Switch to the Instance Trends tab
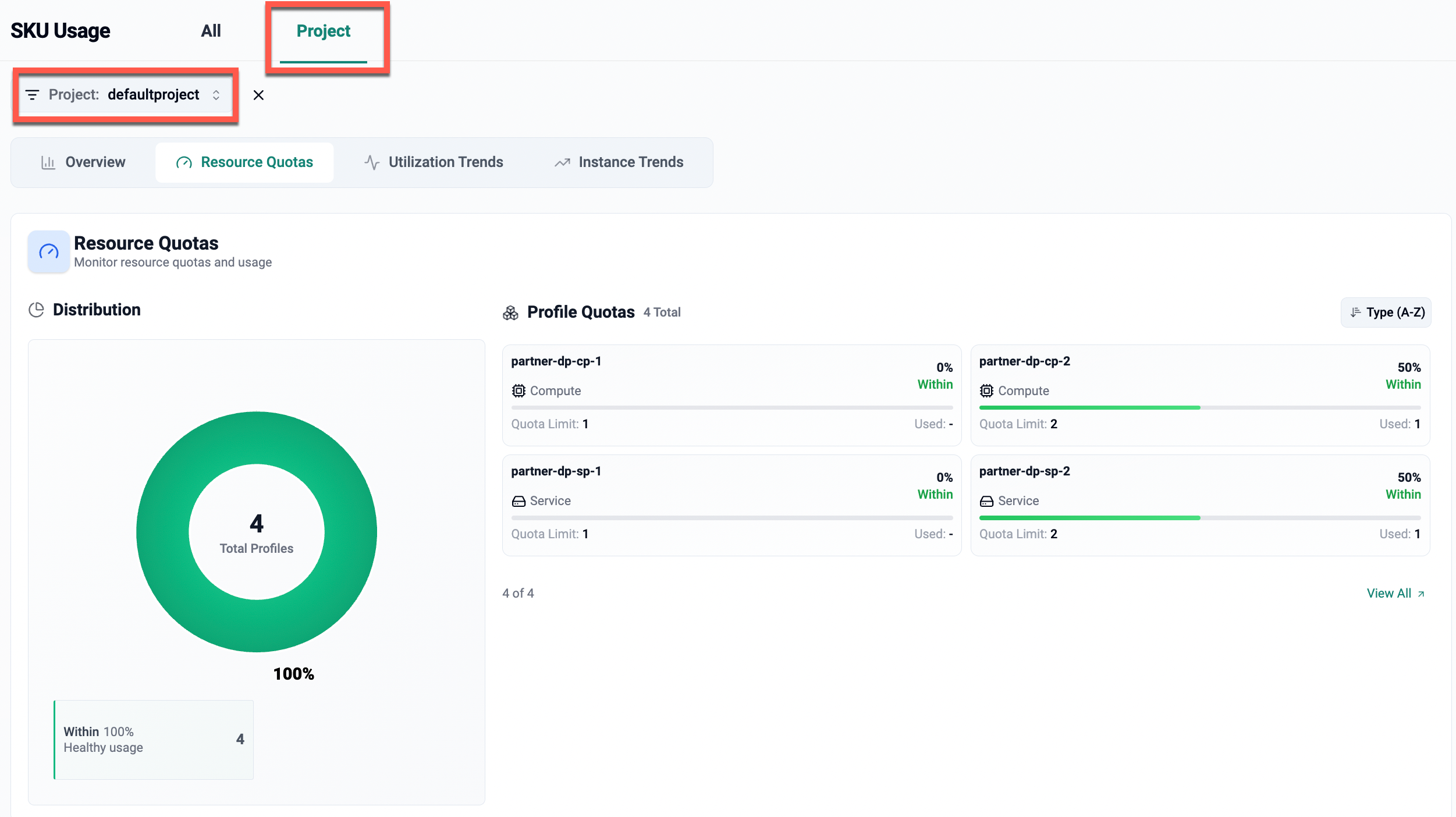This screenshot has height=817, width=1456. tap(619, 162)
